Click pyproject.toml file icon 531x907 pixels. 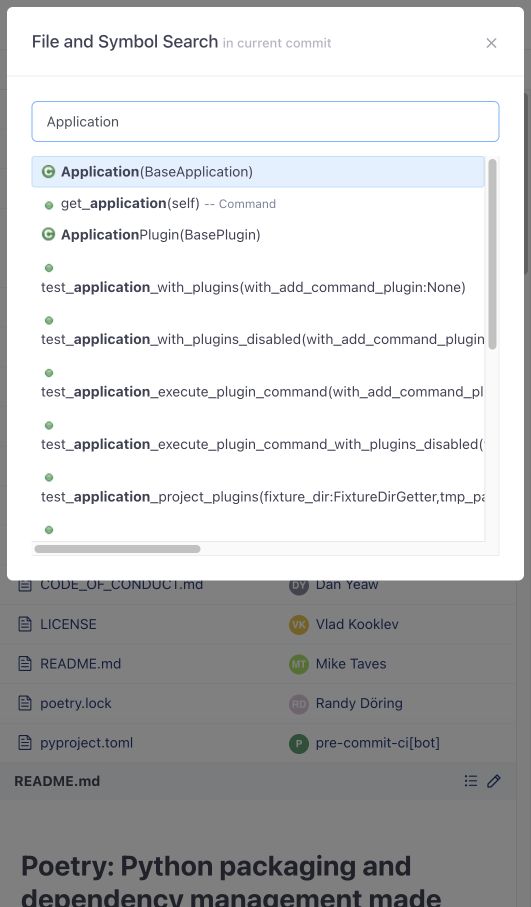tap(25, 743)
